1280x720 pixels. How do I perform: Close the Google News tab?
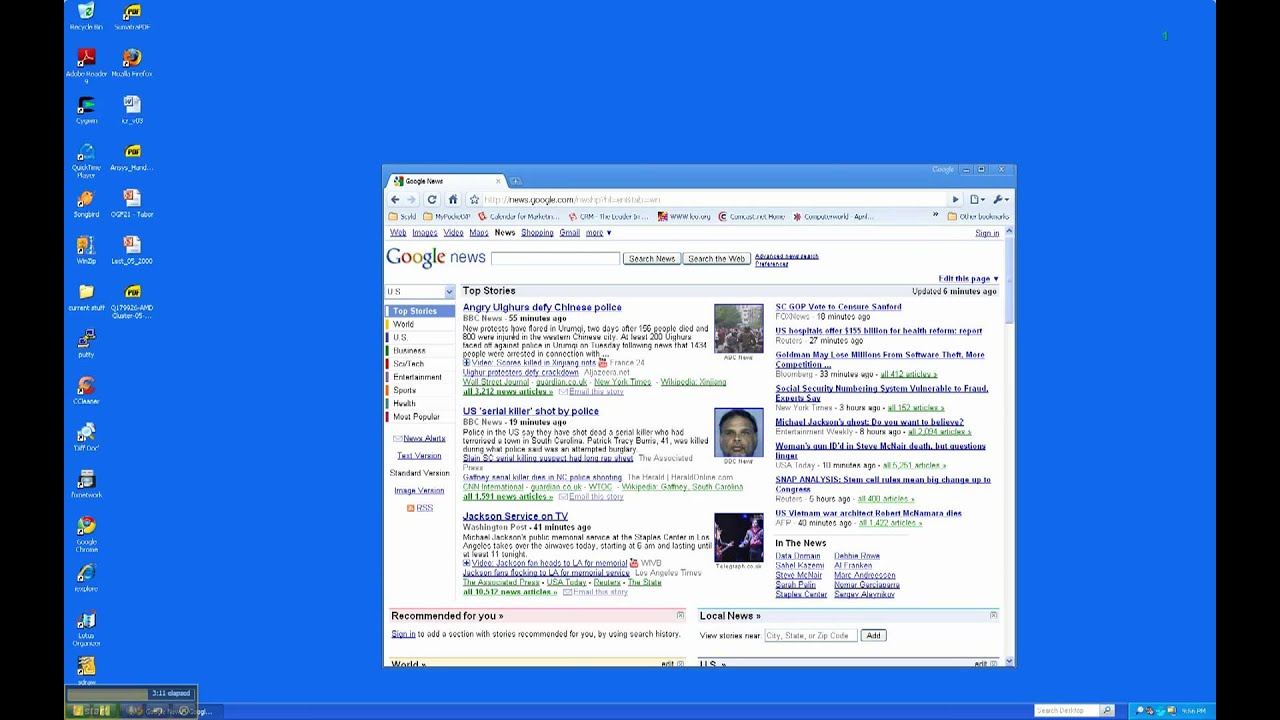click(498, 181)
